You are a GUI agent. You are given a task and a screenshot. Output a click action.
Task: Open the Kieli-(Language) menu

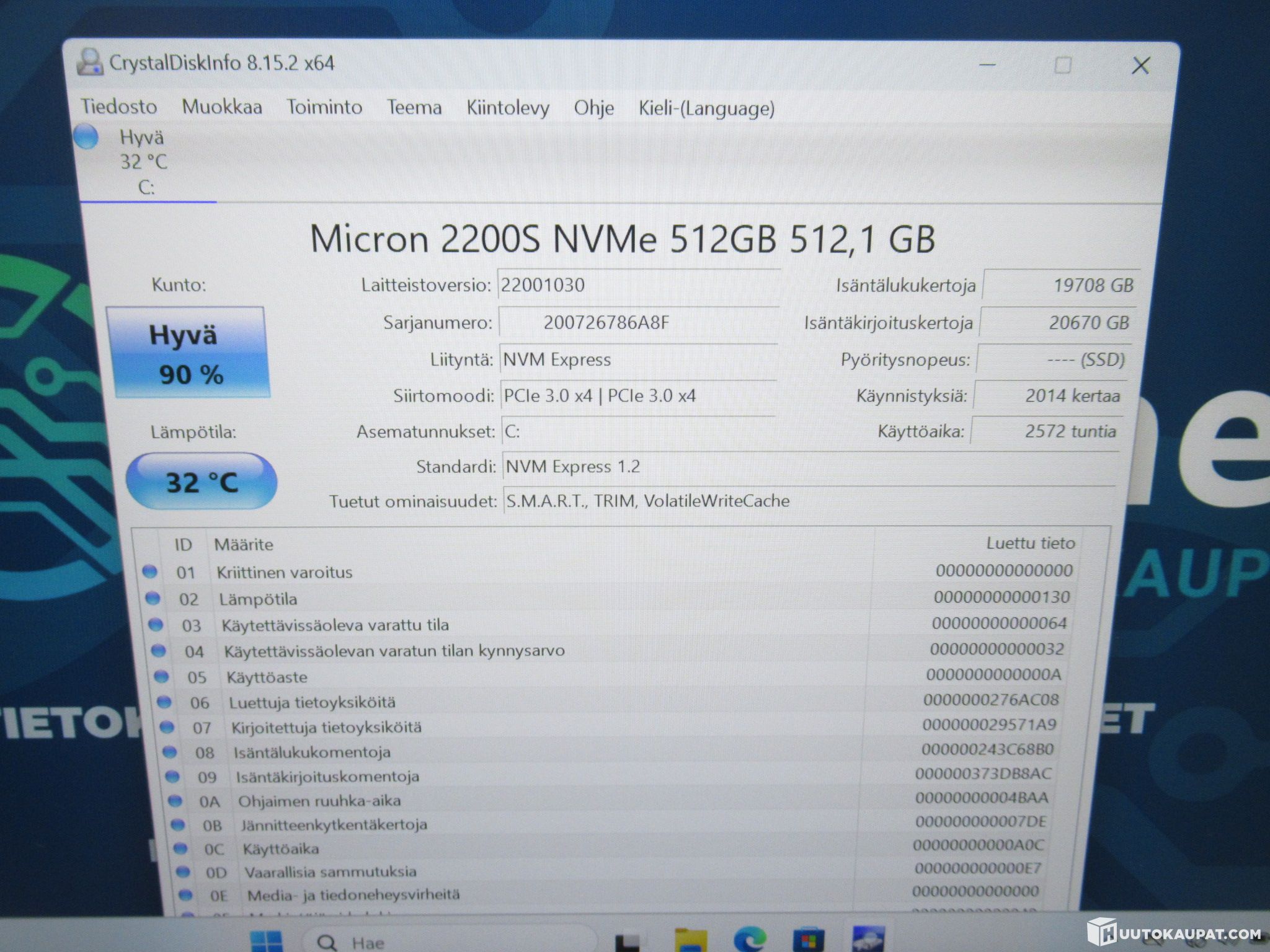coord(706,109)
